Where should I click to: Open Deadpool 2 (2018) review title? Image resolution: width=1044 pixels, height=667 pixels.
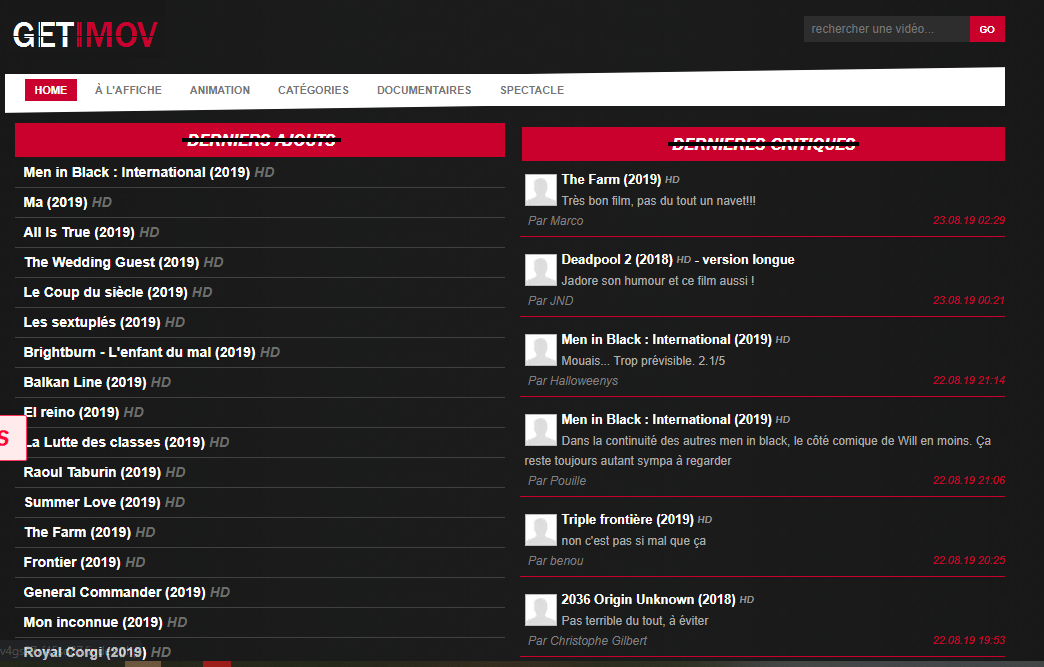[617, 260]
